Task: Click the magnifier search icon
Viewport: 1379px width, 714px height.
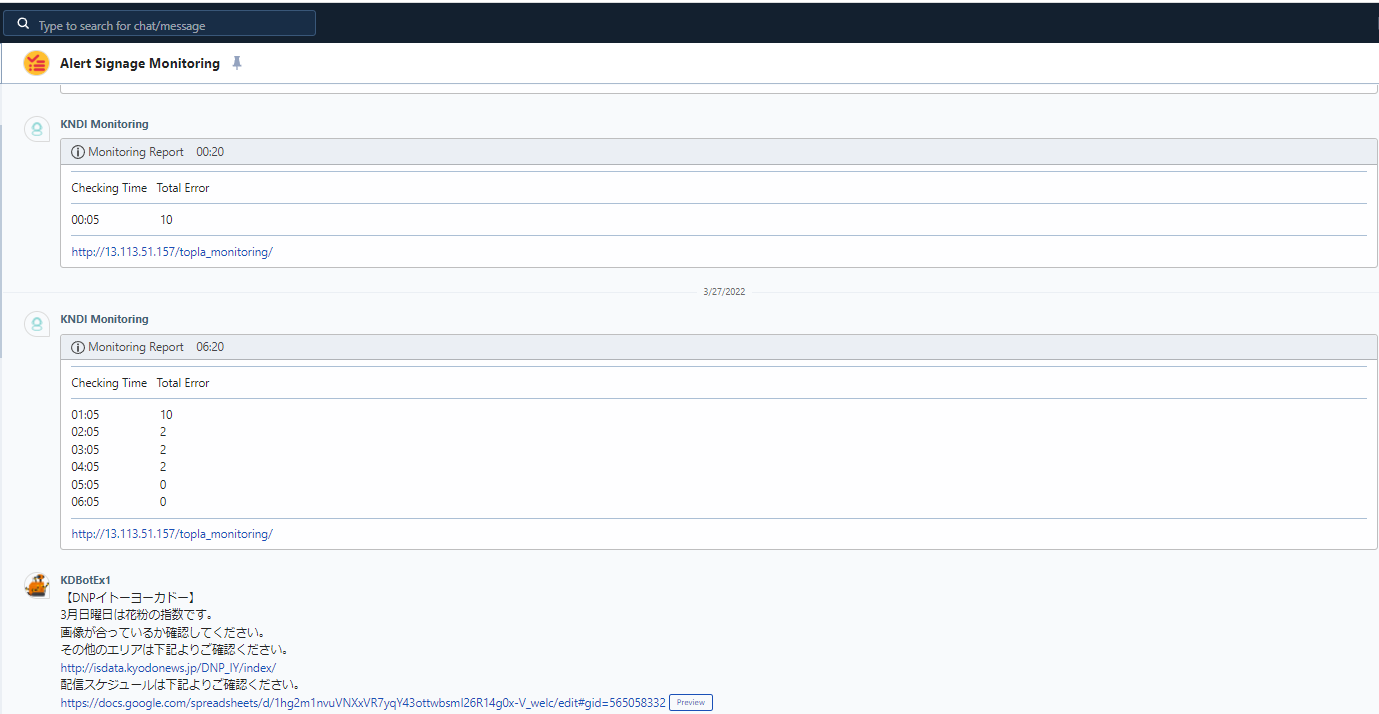Action: pyautogui.click(x=23, y=24)
